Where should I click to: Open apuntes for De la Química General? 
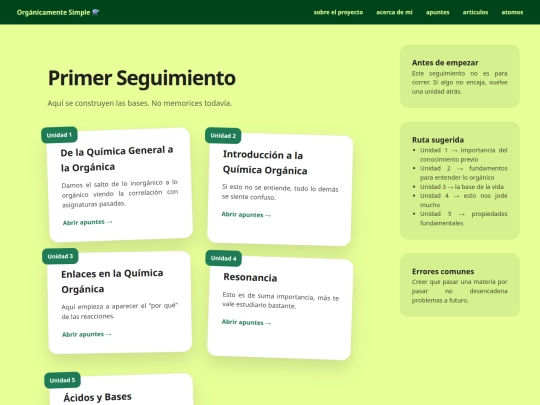(x=87, y=222)
